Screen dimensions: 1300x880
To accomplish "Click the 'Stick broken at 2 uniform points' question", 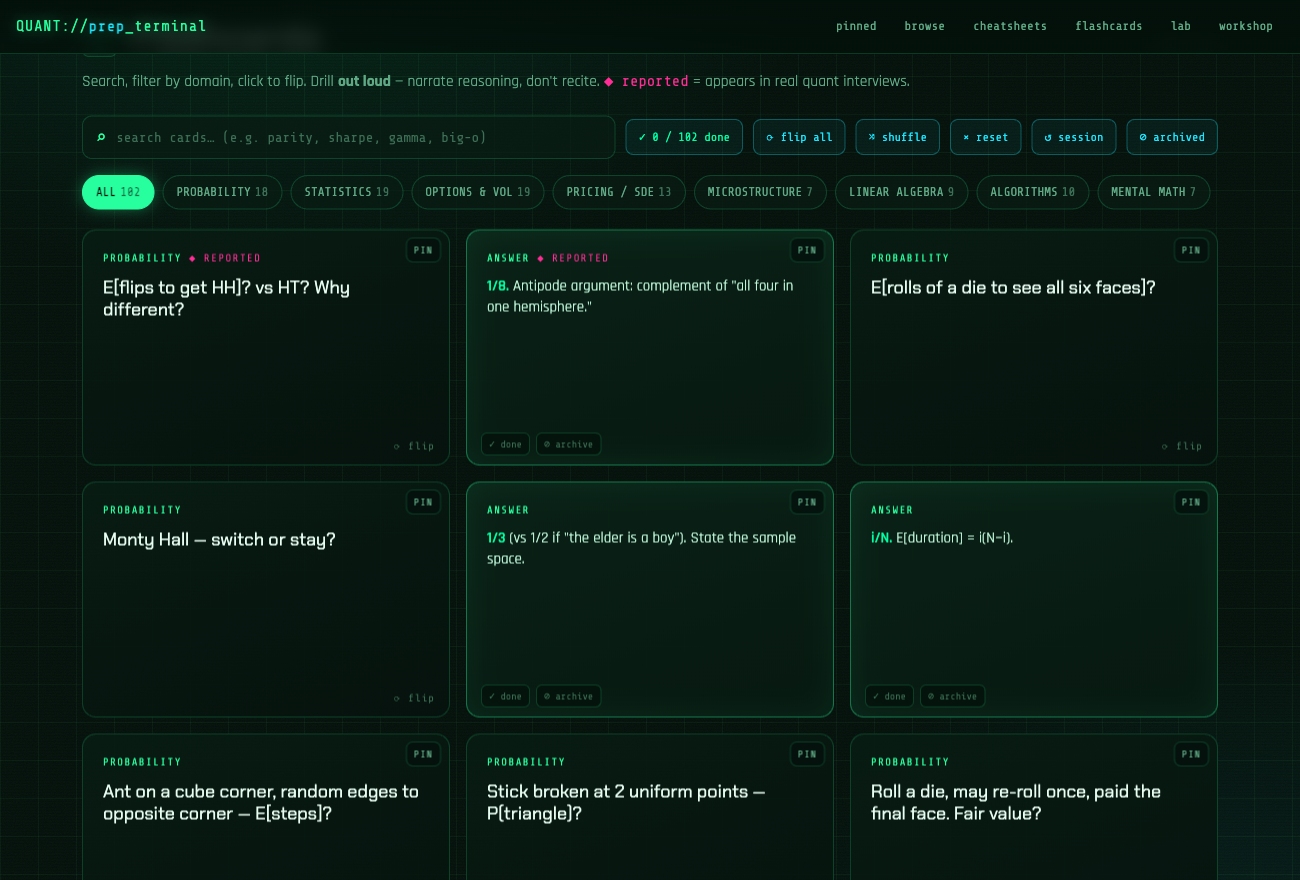I will 626,802.
